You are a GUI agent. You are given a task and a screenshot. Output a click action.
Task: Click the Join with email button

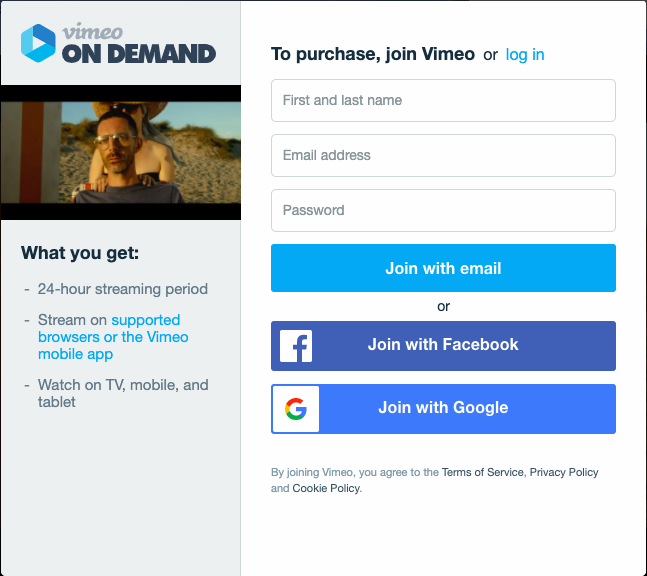(x=443, y=268)
